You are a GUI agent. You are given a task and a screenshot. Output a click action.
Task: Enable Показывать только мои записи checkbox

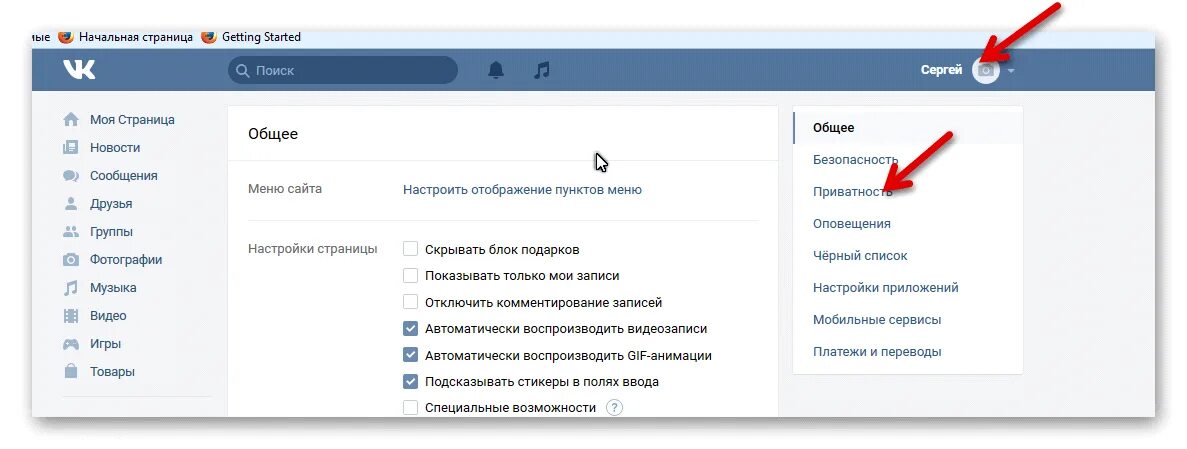tap(410, 276)
